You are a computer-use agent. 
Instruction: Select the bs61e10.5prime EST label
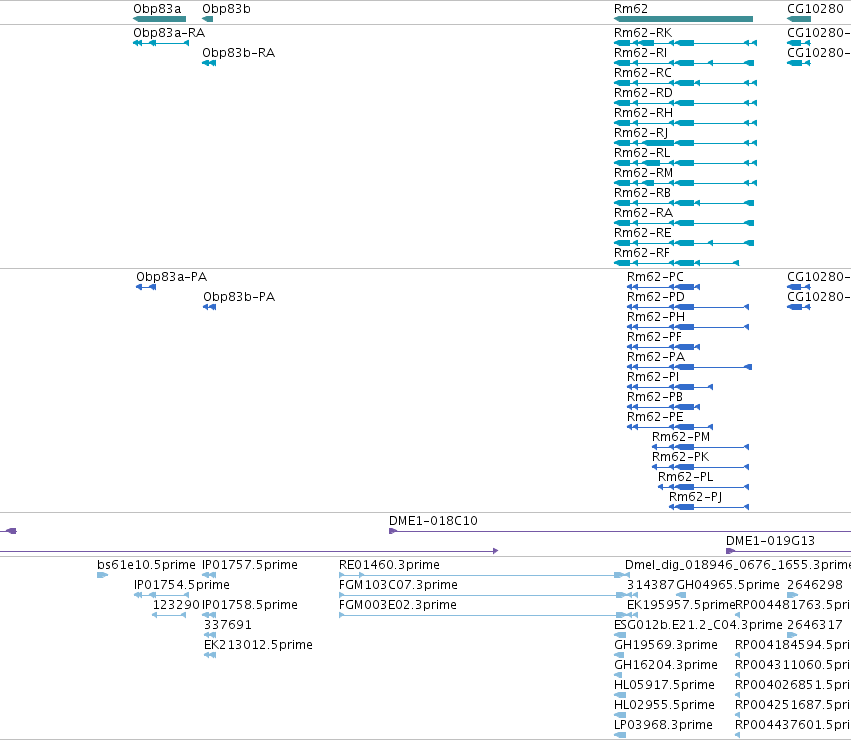tap(146, 565)
